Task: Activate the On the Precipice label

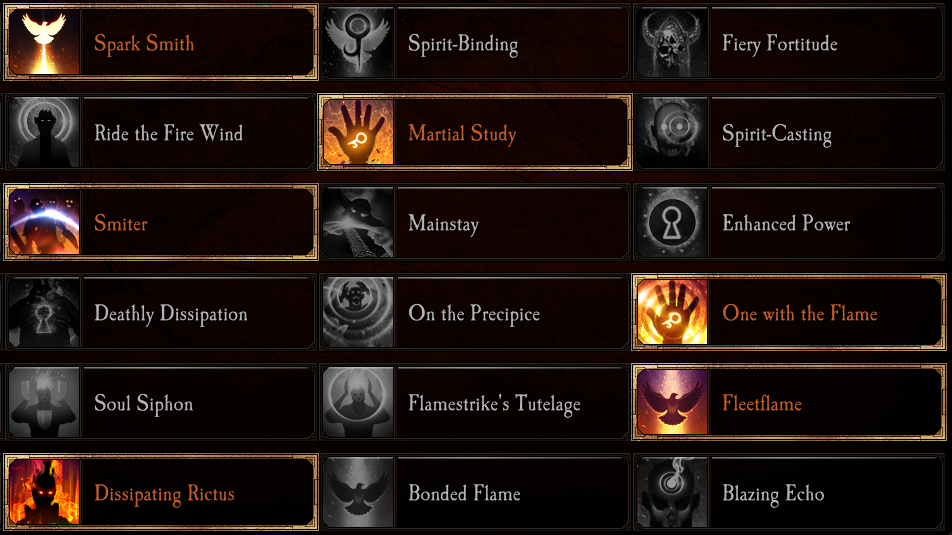Action: click(x=473, y=314)
